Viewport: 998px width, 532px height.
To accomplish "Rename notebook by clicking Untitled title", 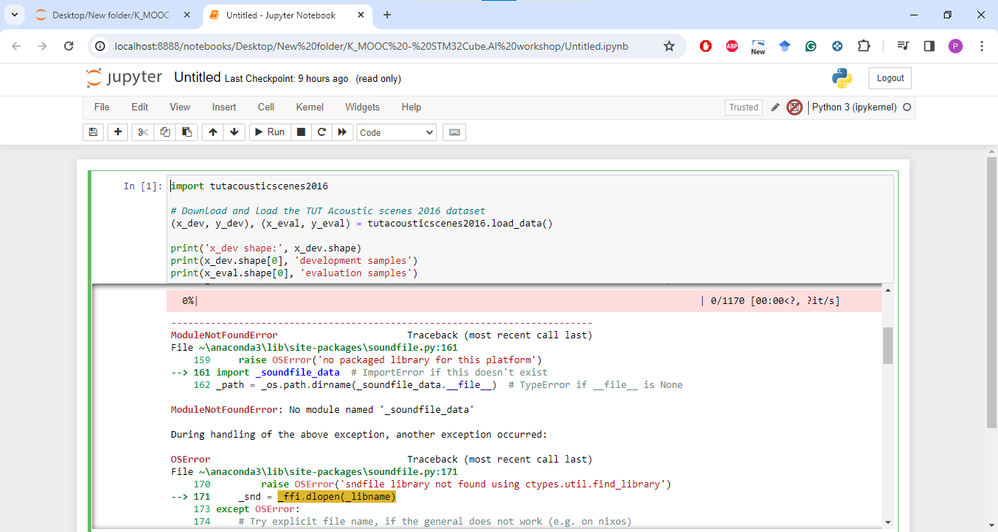I will tap(197, 78).
